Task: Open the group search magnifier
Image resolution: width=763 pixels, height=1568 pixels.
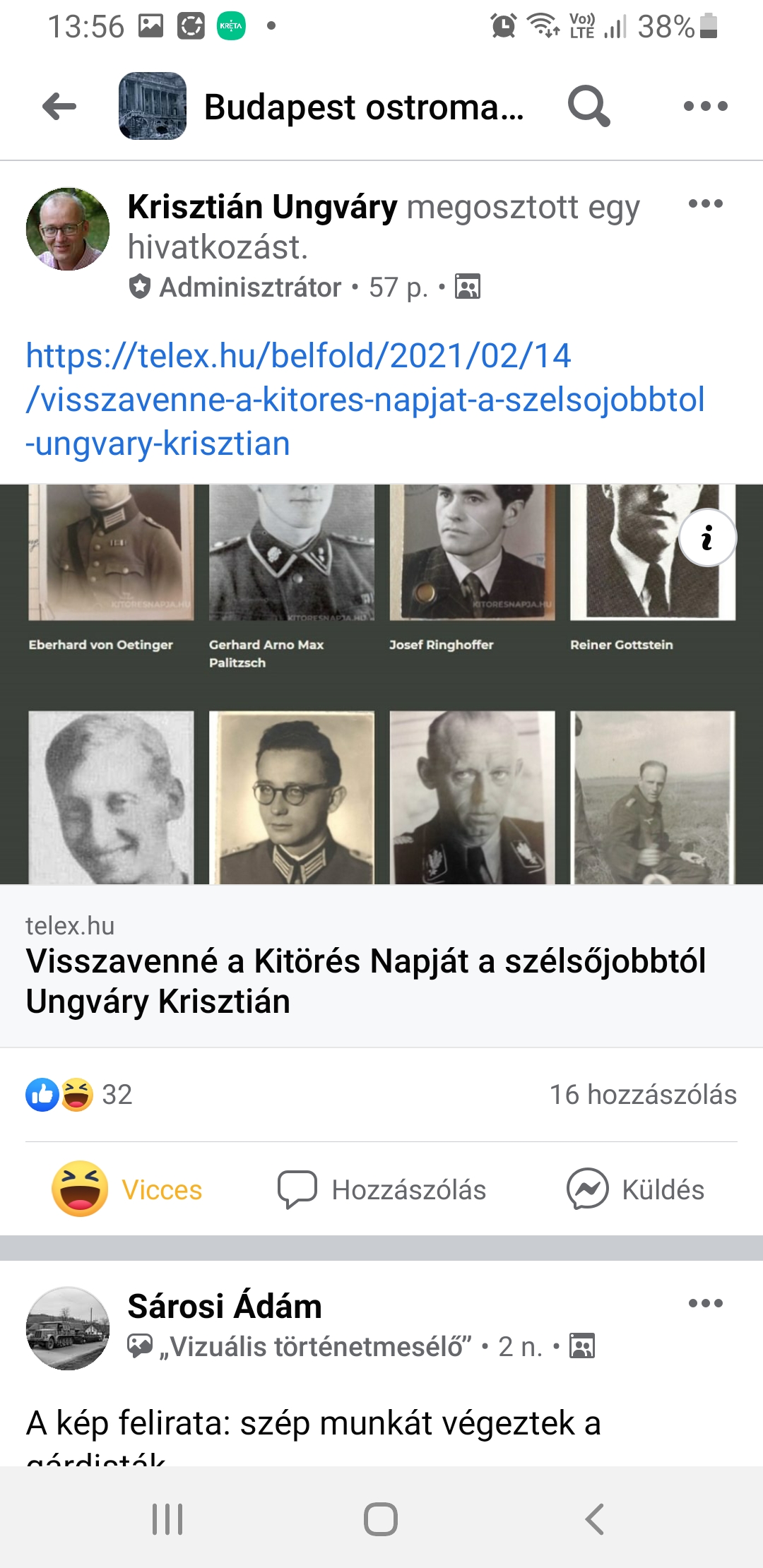Action: click(588, 107)
